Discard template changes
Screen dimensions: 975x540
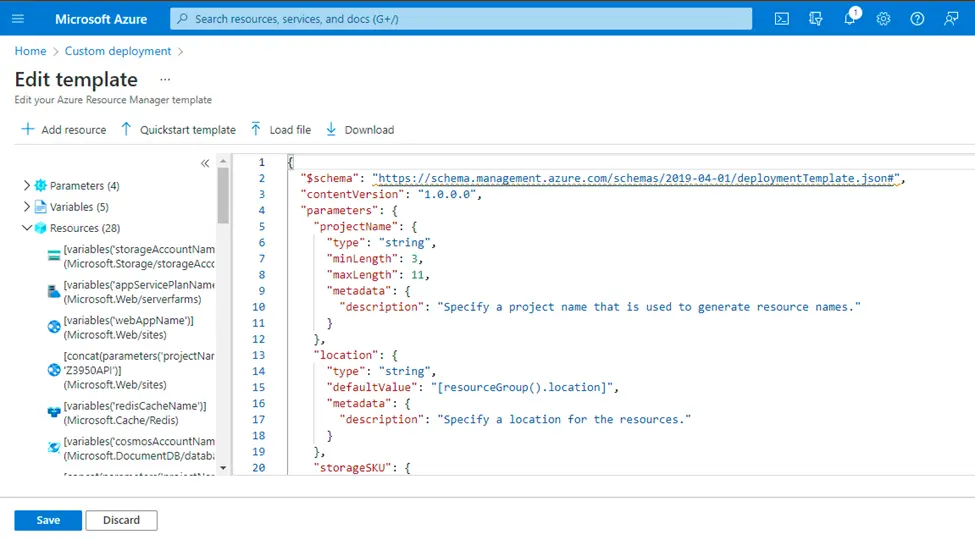click(121, 520)
